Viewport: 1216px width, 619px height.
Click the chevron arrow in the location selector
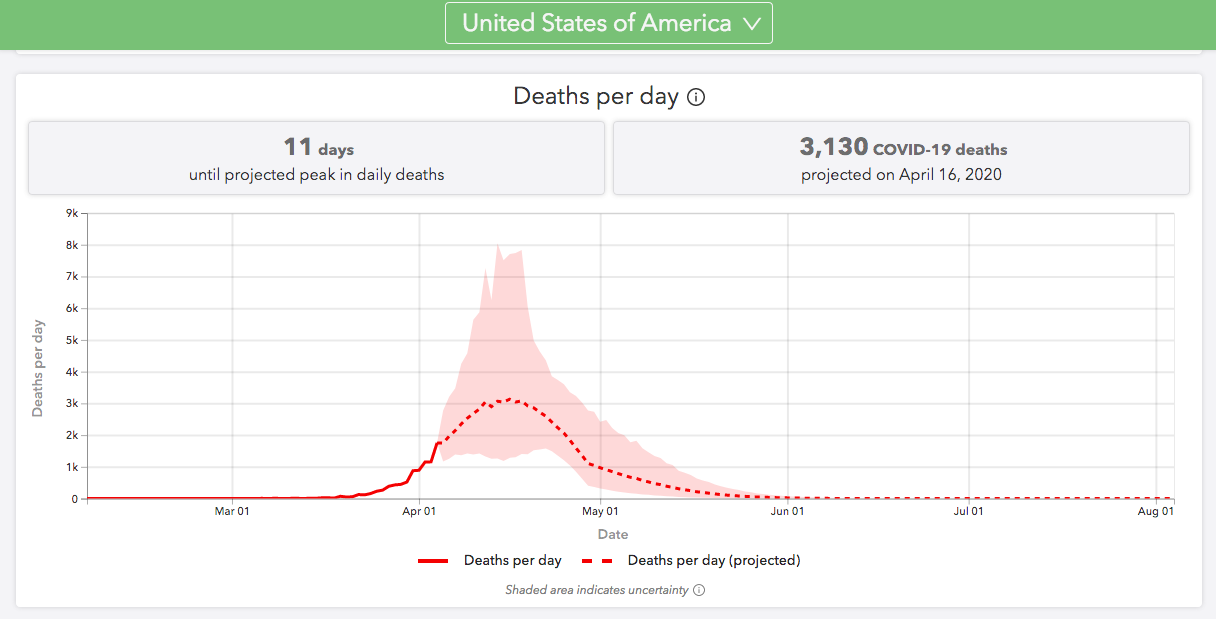(753, 24)
